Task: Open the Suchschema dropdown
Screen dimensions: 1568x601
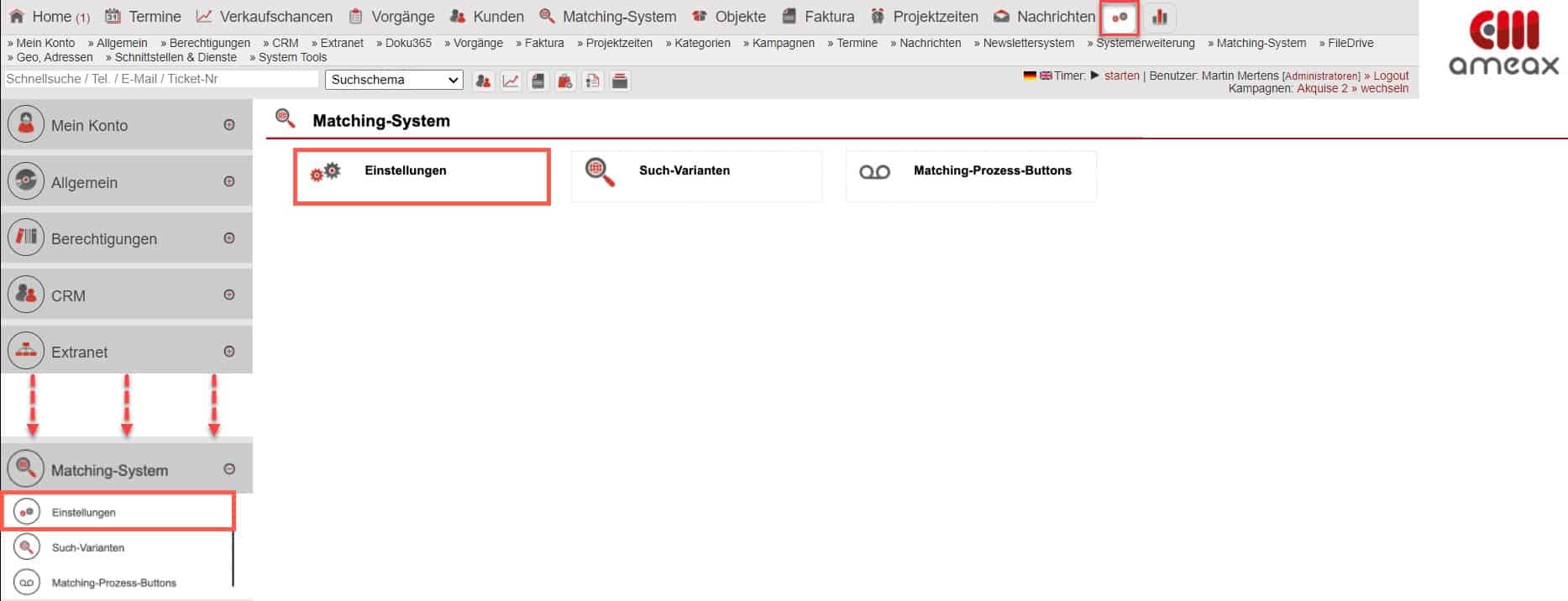Action: tap(394, 80)
